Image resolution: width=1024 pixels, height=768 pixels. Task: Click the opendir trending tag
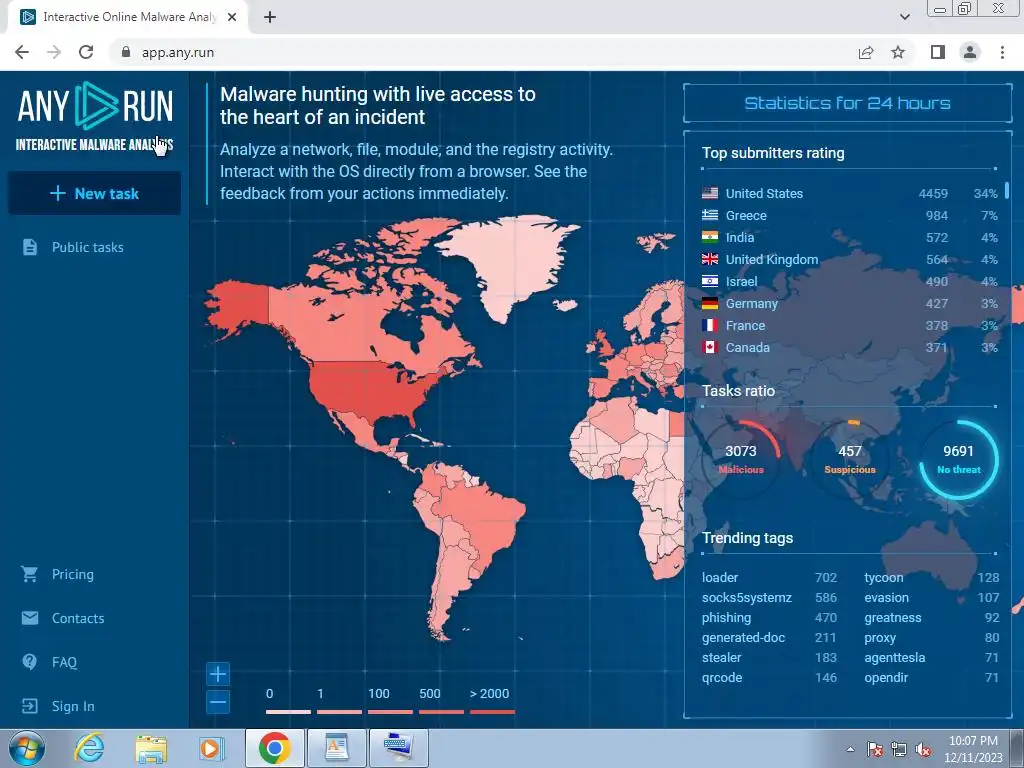click(886, 678)
